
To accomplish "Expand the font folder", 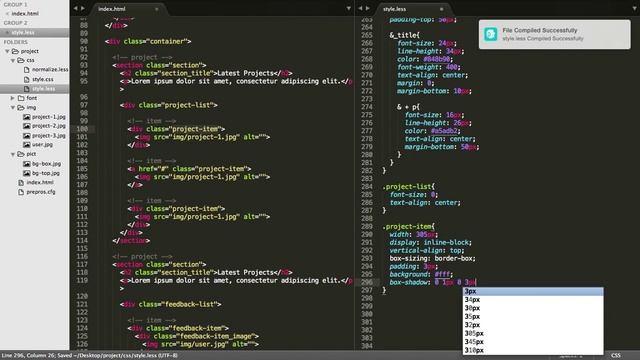I will tap(13, 98).
